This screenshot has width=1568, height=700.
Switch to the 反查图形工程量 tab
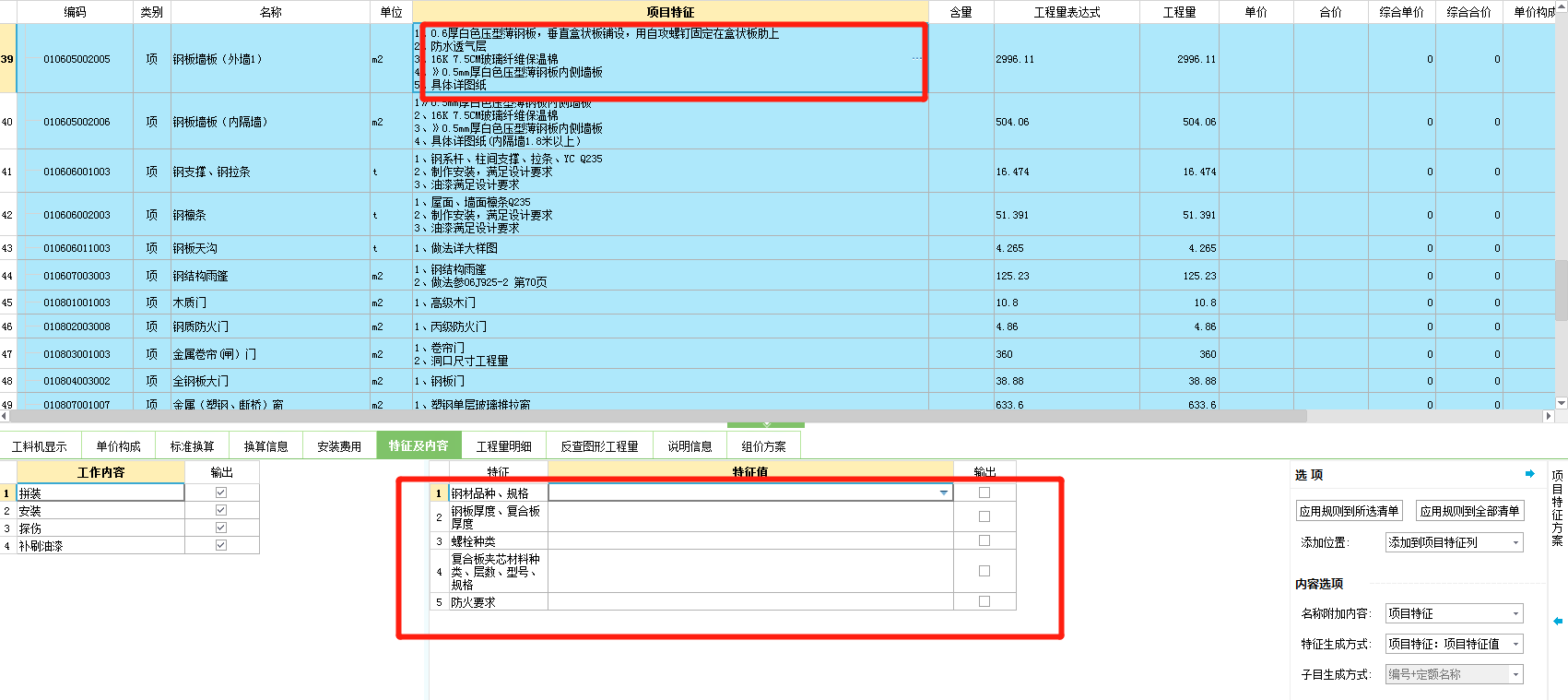[600, 446]
